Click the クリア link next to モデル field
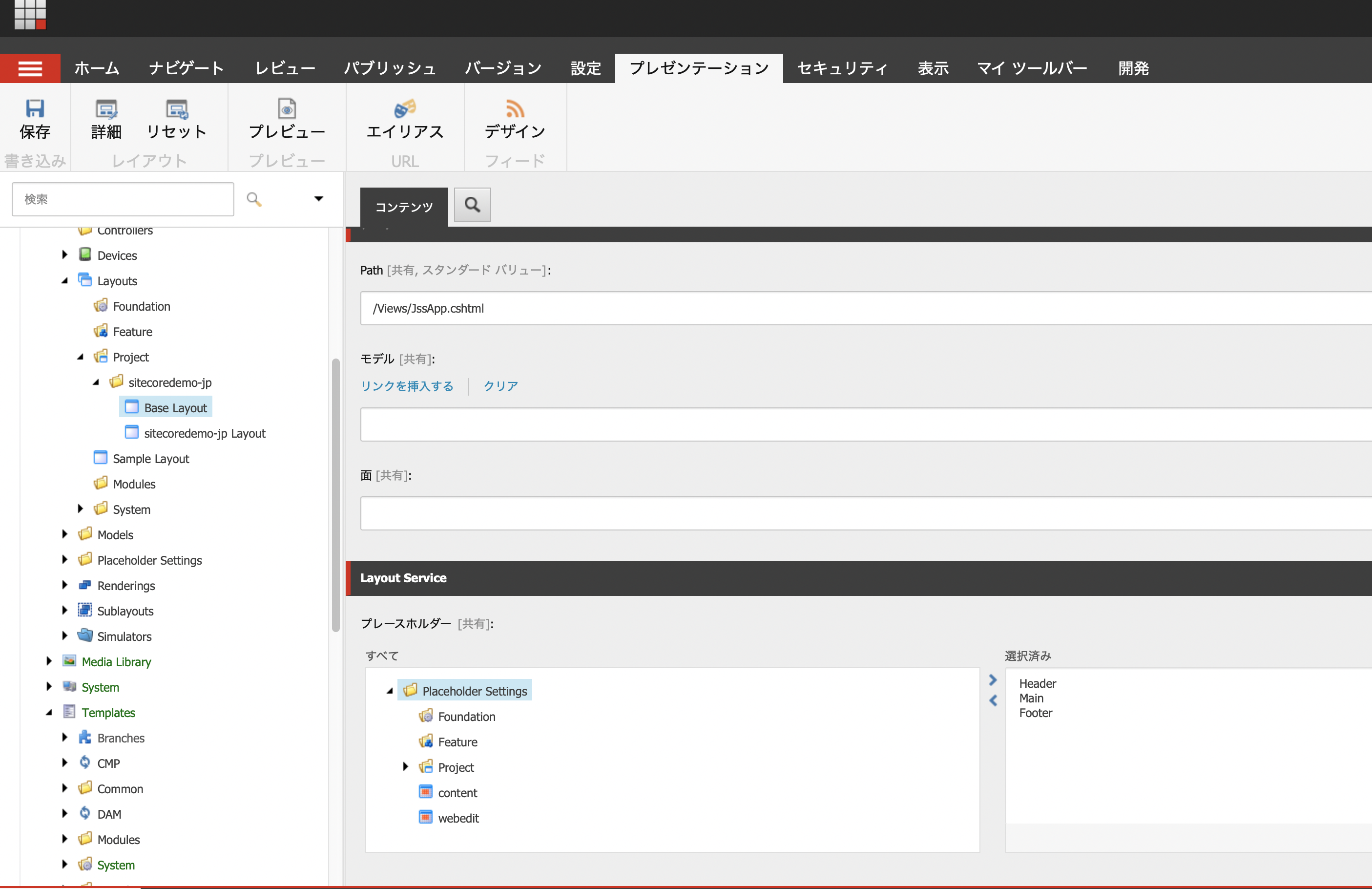1372x889 pixels. [x=499, y=386]
